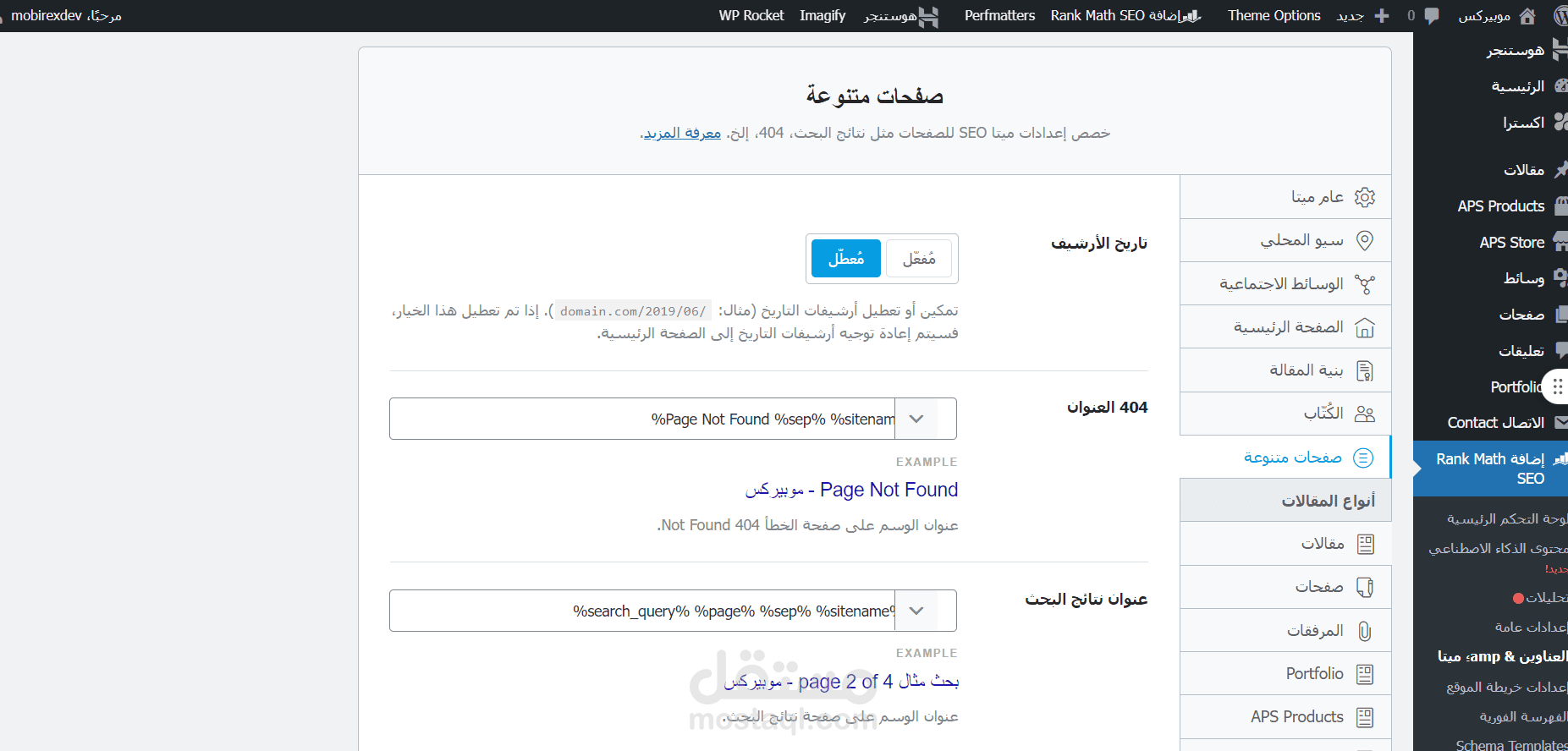Click the معرفة المزيد link
The height and width of the screenshot is (751, 1568).
pyautogui.click(x=682, y=133)
